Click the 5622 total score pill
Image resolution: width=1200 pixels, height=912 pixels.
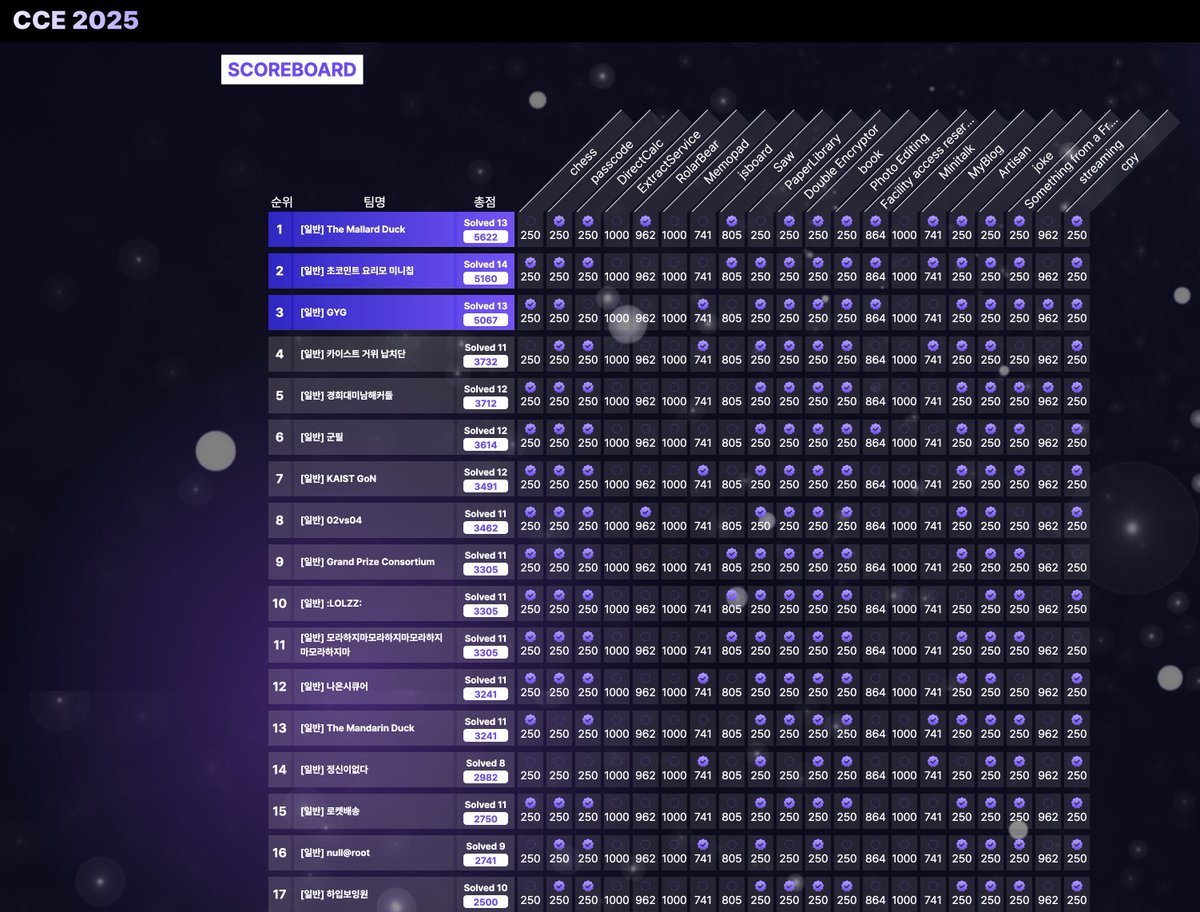[486, 237]
